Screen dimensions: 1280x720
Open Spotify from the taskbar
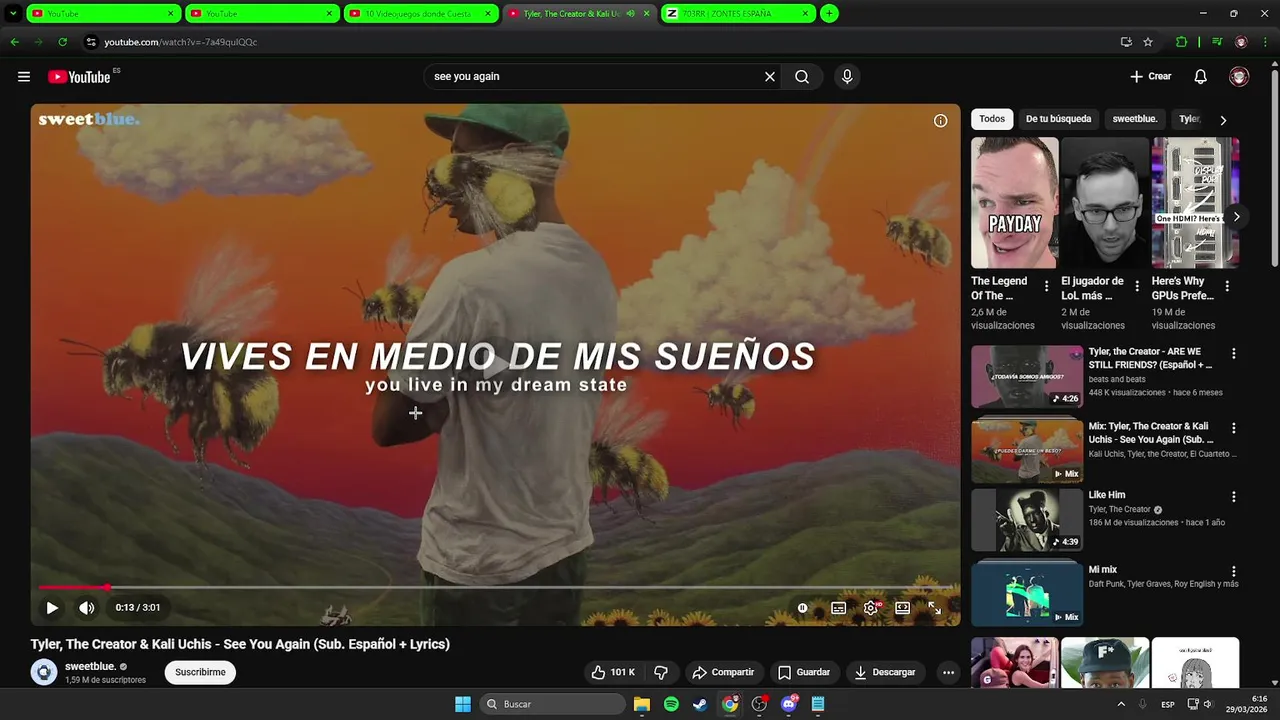(x=671, y=704)
